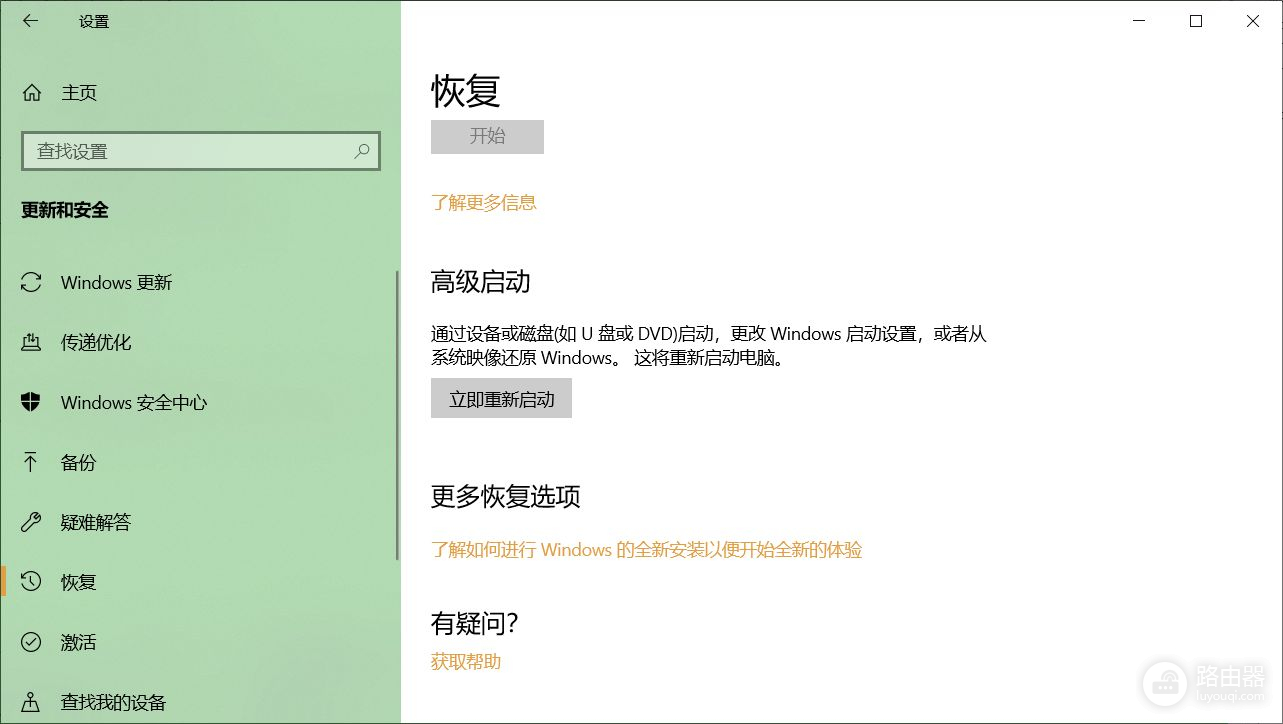The height and width of the screenshot is (724, 1283).
Task: Click the 有疑问? heading
Action: pos(475,624)
